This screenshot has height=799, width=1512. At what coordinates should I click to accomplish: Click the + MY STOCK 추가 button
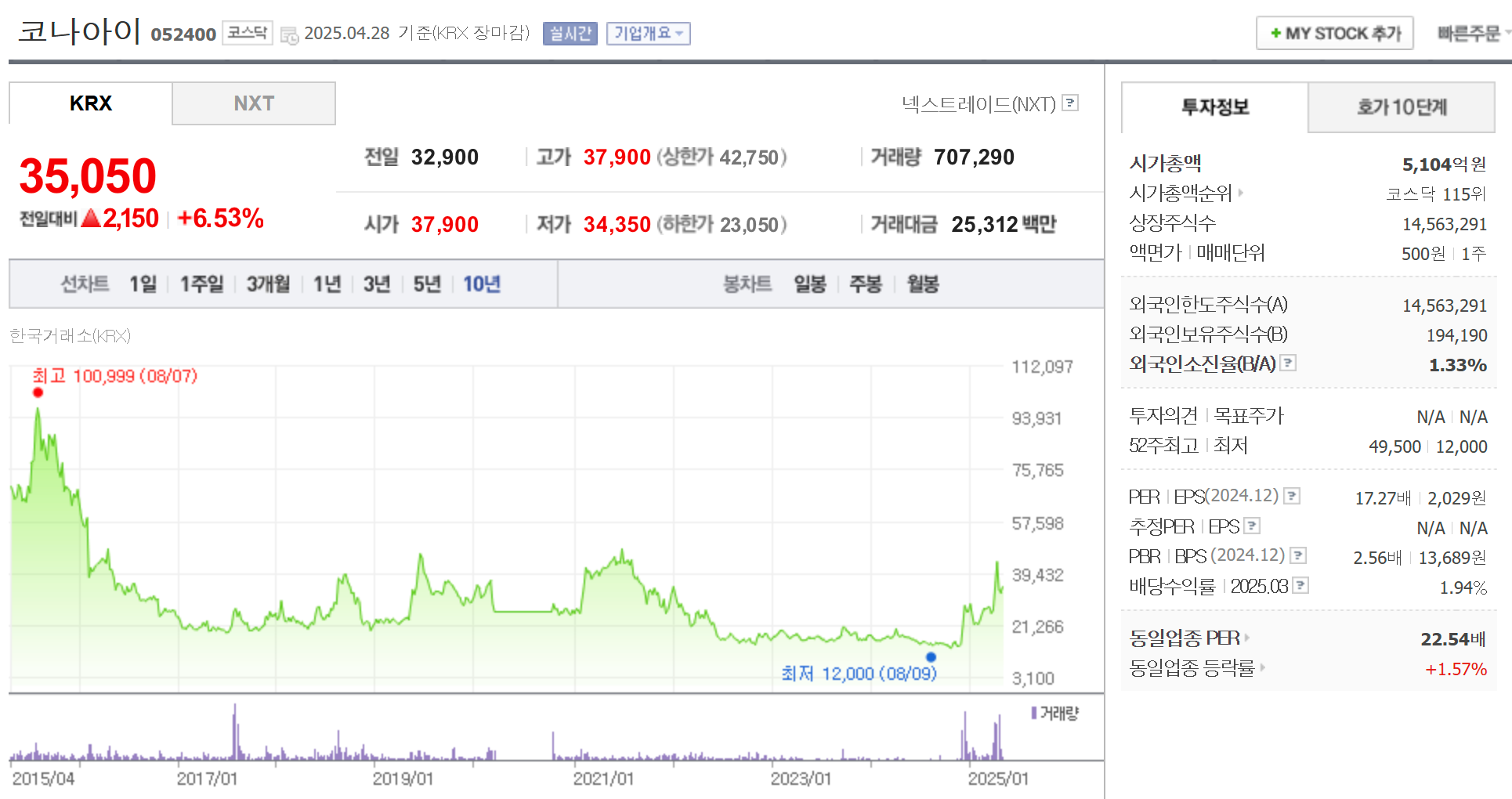click(1335, 33)
